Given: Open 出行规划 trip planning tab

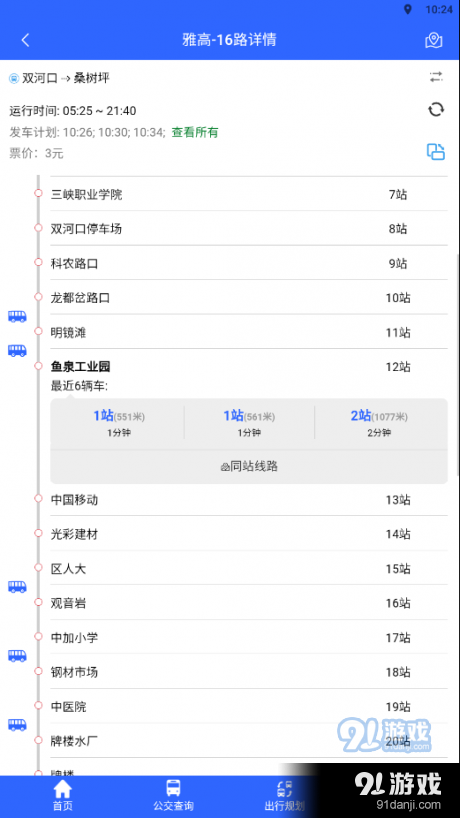Looking at the screenshot, I should (x=284, y=796).
